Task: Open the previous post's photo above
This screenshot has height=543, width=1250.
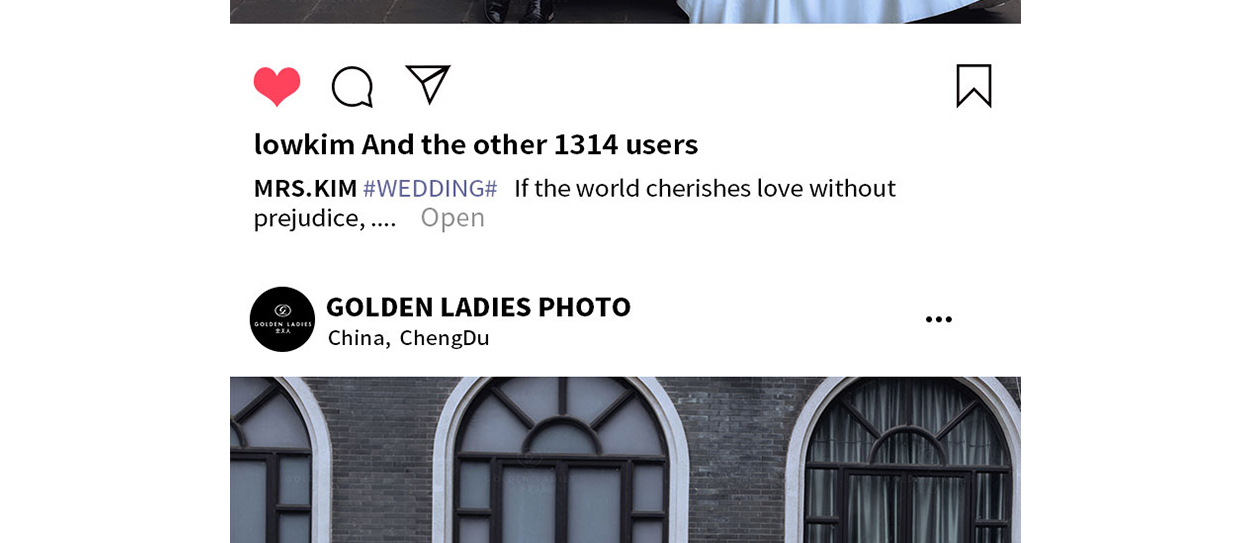Action: tap(625, 11)
